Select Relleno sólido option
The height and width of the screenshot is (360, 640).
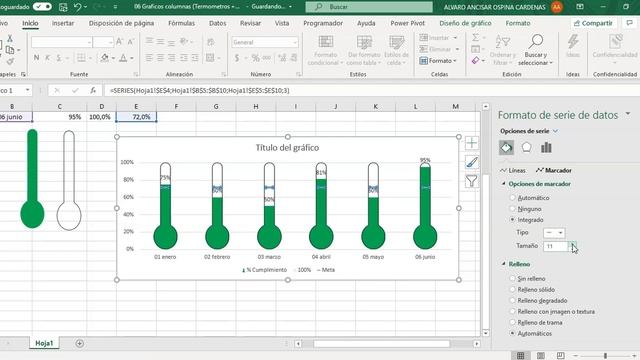[512, 289]
